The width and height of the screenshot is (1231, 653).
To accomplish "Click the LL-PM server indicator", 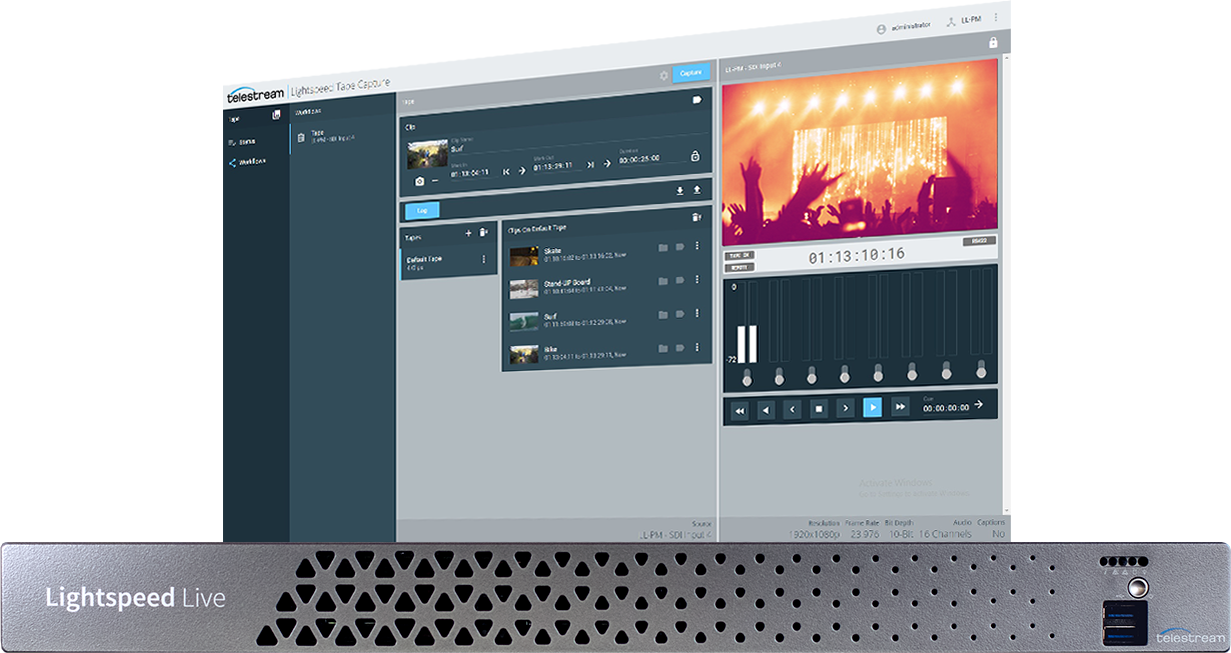I will (x=963, y=18).
